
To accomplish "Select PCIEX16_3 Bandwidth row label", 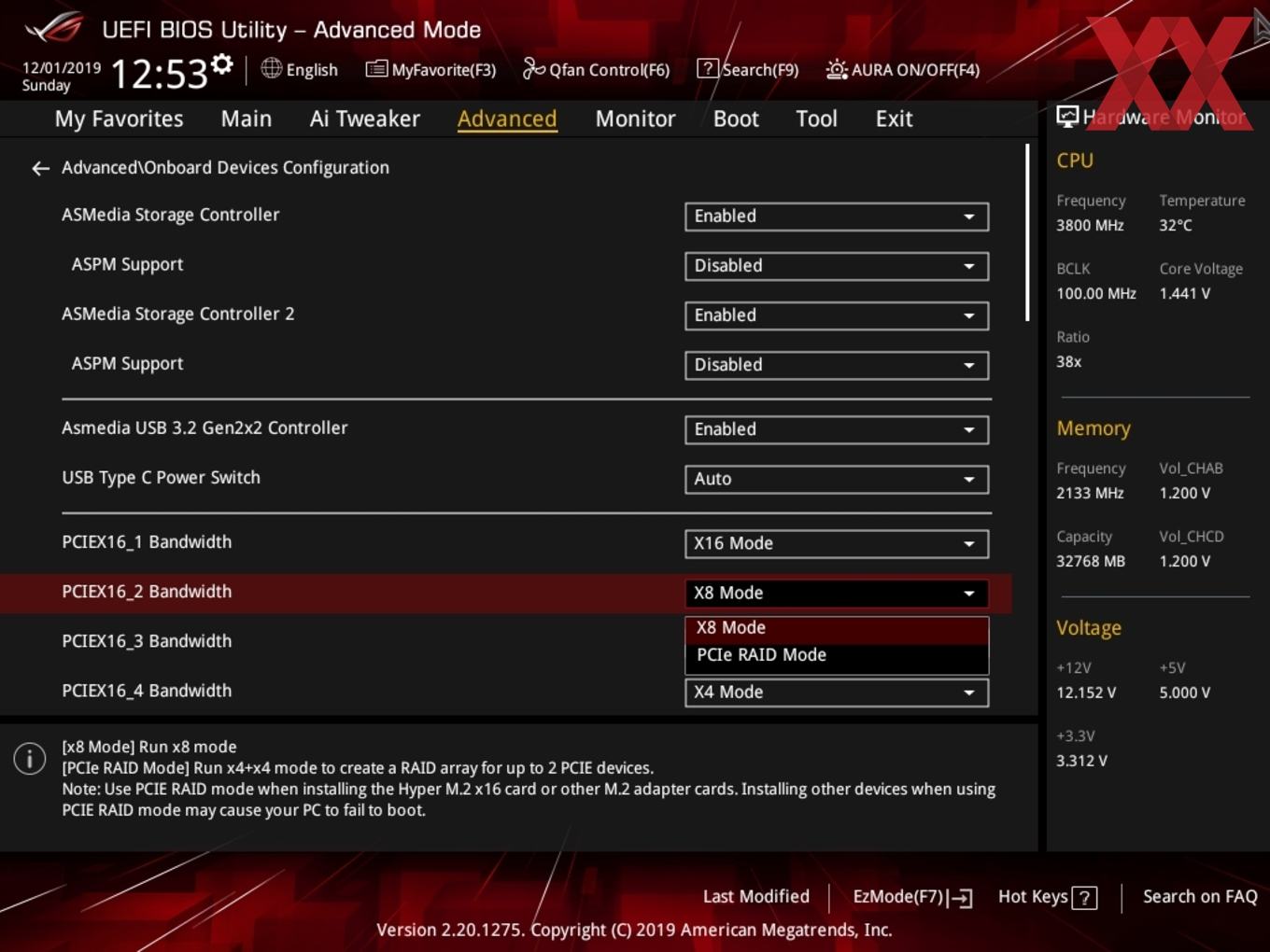I will (x=147, y=641).
